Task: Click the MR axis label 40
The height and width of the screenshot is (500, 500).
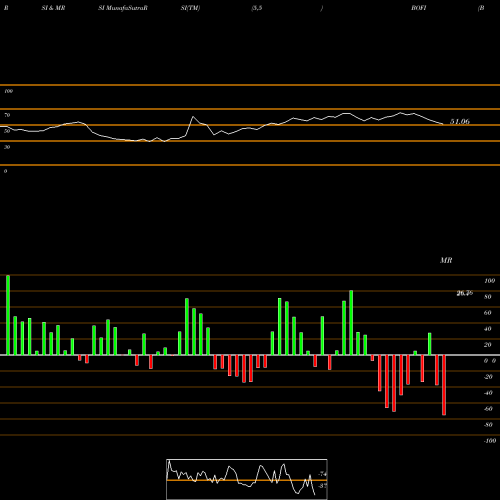Action: click(488, 329)
